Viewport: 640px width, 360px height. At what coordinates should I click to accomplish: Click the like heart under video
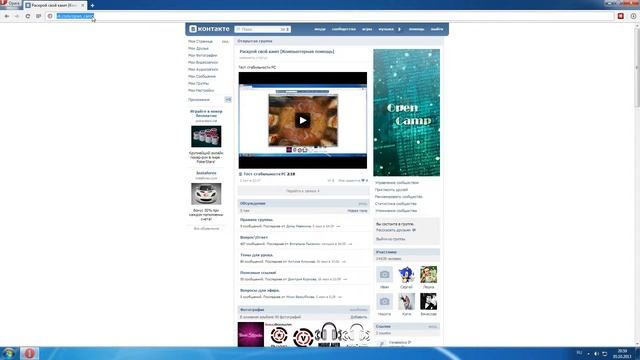pos(363,180)
